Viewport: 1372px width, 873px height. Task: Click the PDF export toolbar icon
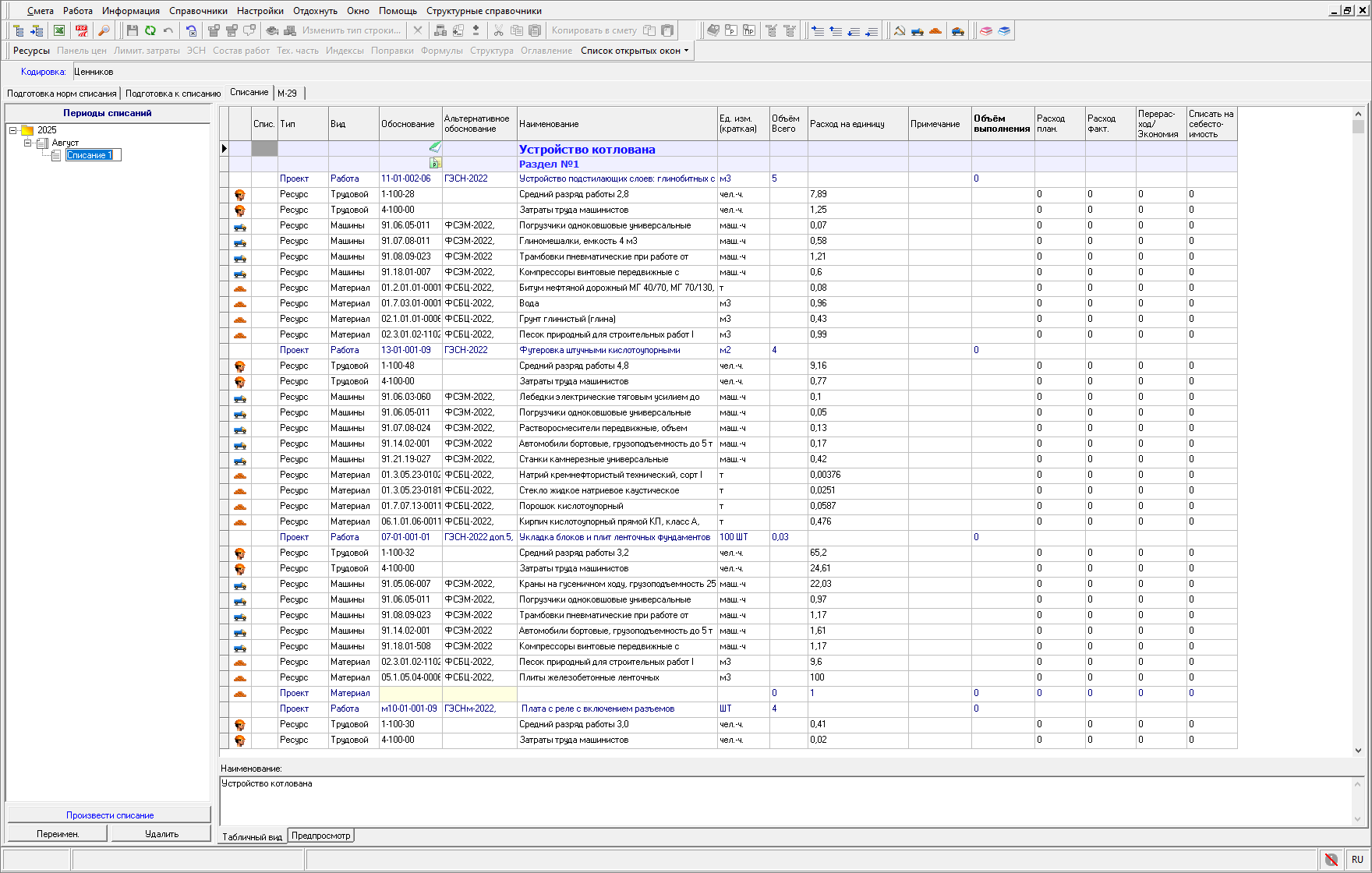(x=81, y=30)
